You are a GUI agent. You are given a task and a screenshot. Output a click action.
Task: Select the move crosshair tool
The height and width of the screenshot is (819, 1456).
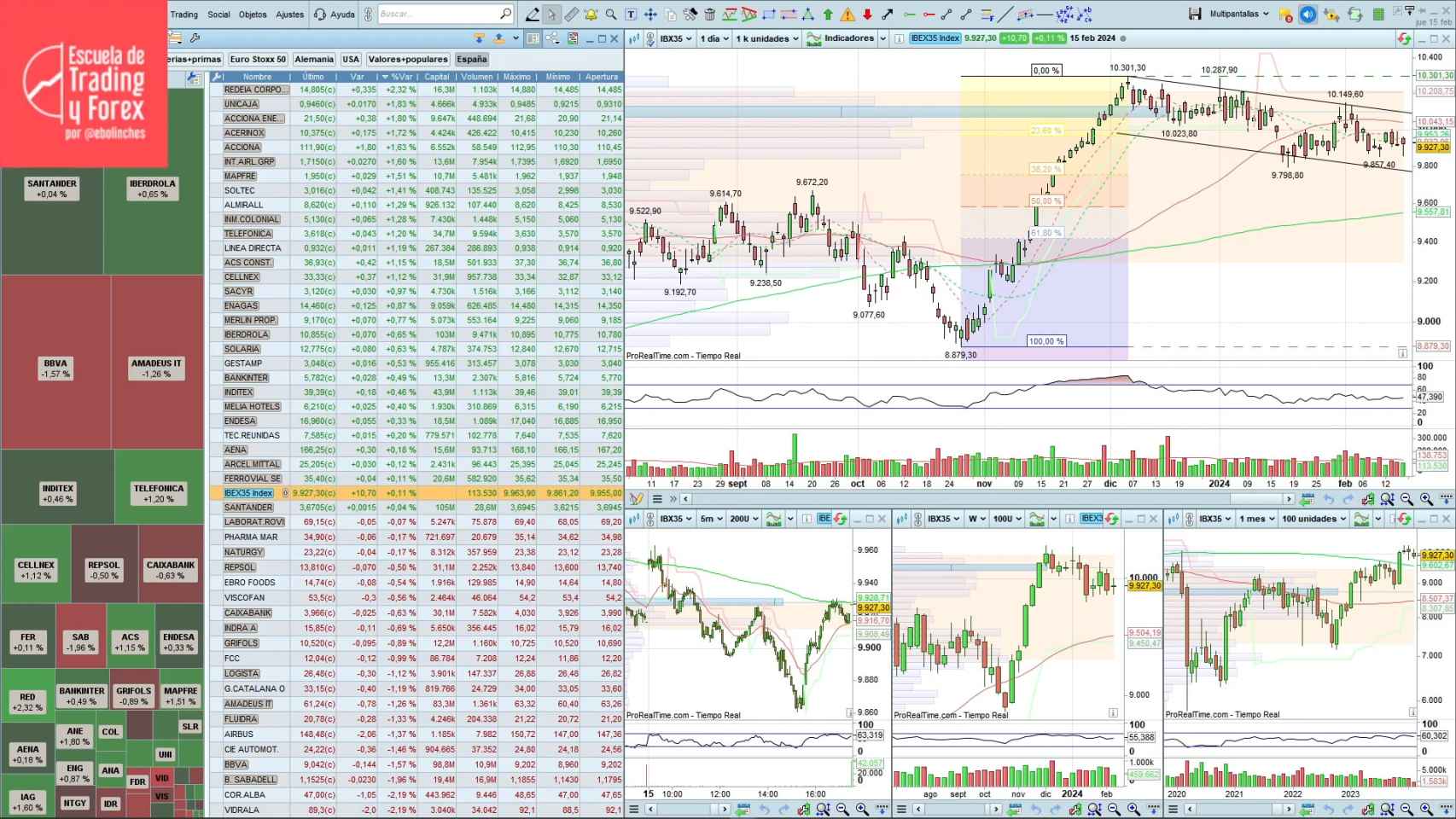point(650,14)
